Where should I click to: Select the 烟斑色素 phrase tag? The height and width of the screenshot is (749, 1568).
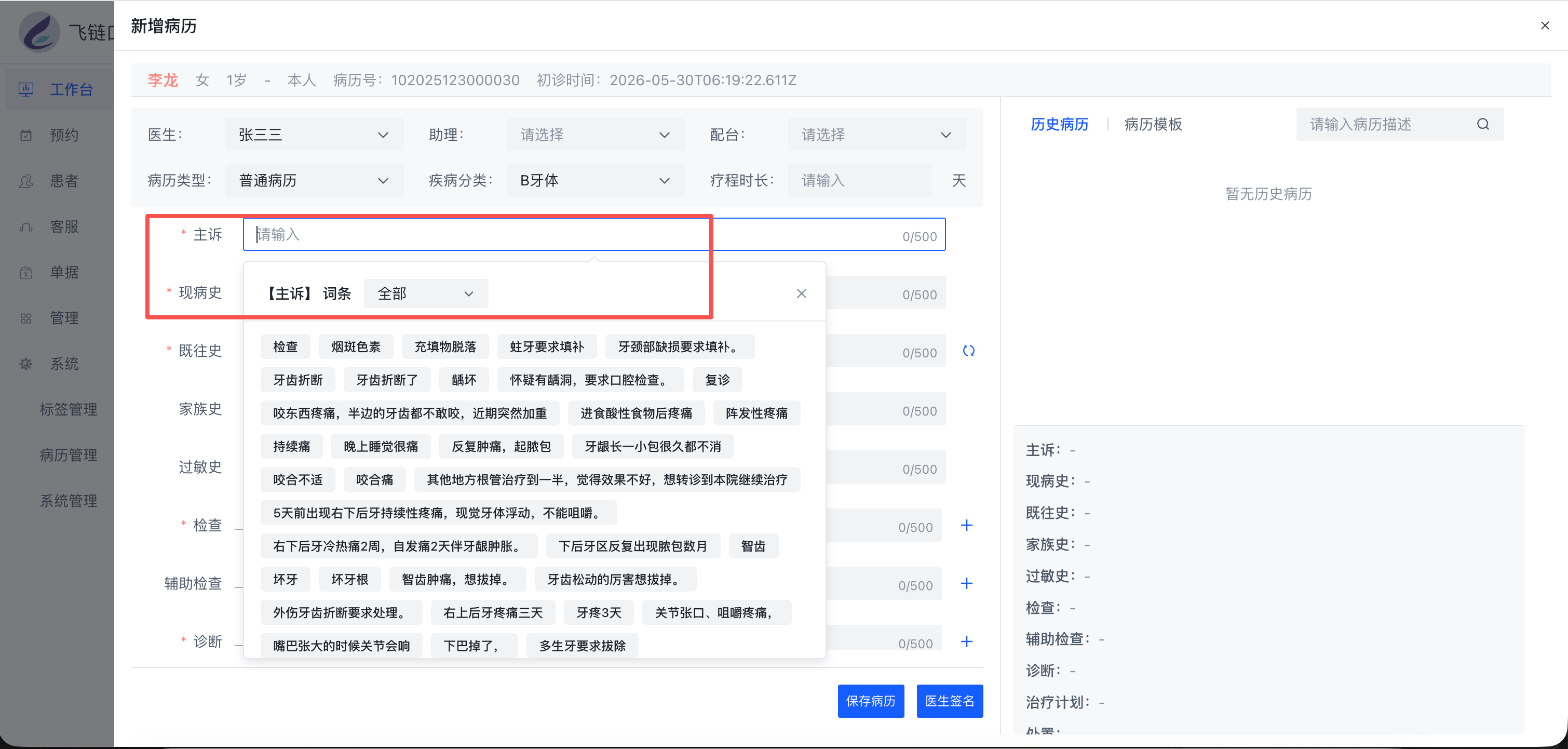[x=356, y=346]
